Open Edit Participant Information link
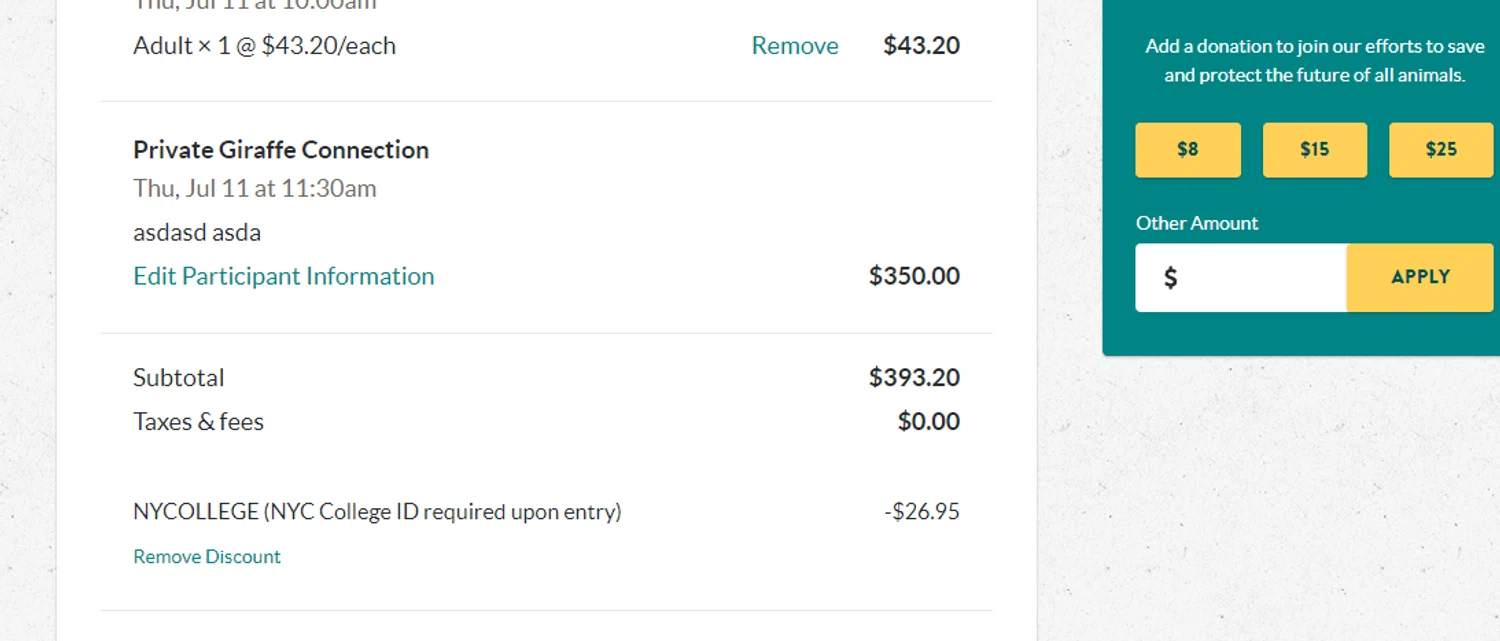 click(283, 276)
